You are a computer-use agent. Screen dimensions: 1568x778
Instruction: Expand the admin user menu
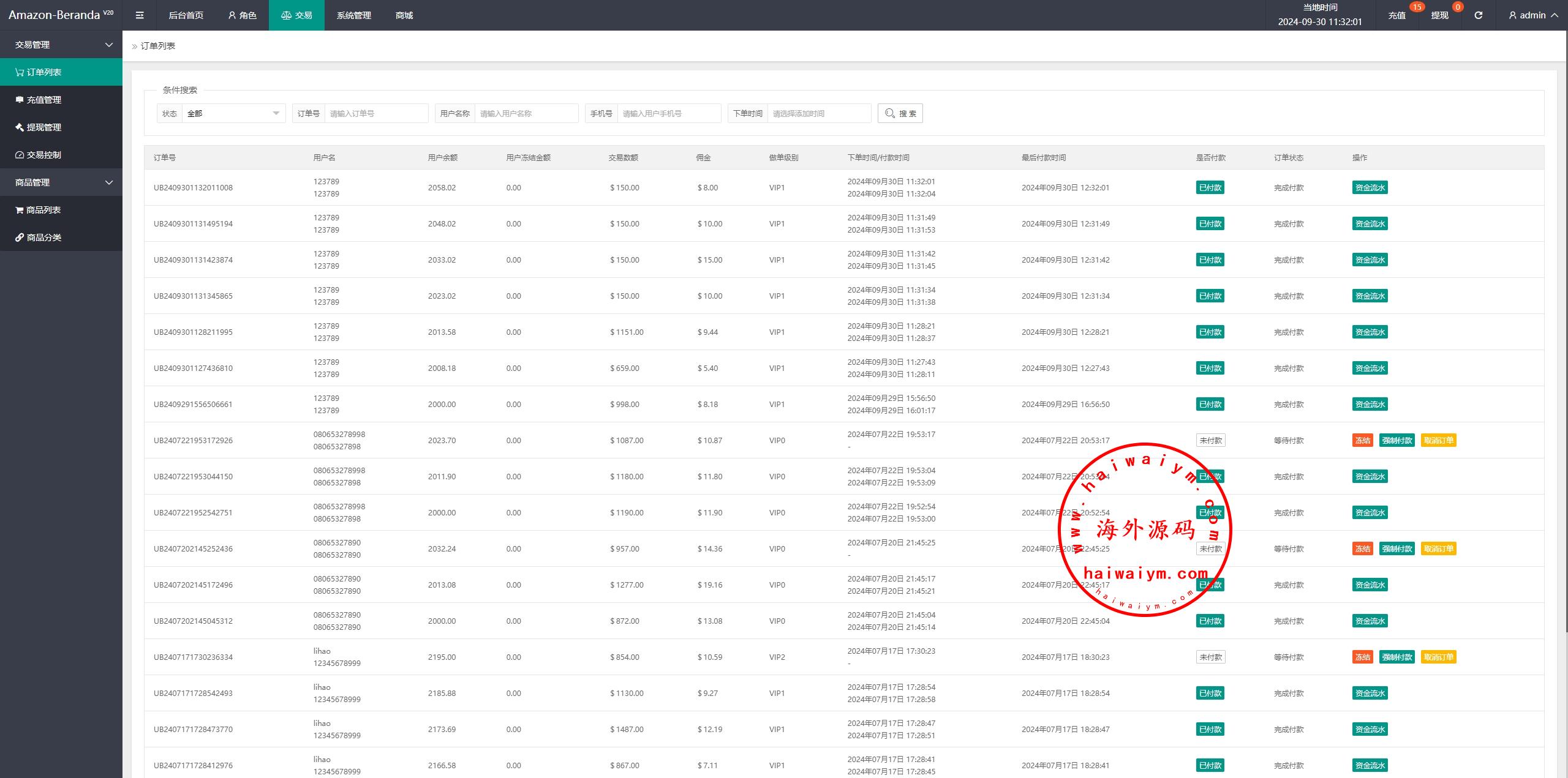pos(1533,15)
